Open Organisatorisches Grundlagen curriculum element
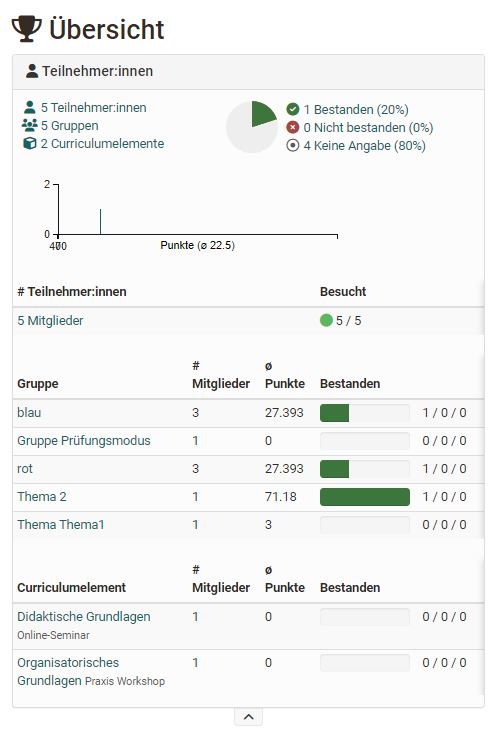This screenshot has width=501, height=752. tap(68, 671)
